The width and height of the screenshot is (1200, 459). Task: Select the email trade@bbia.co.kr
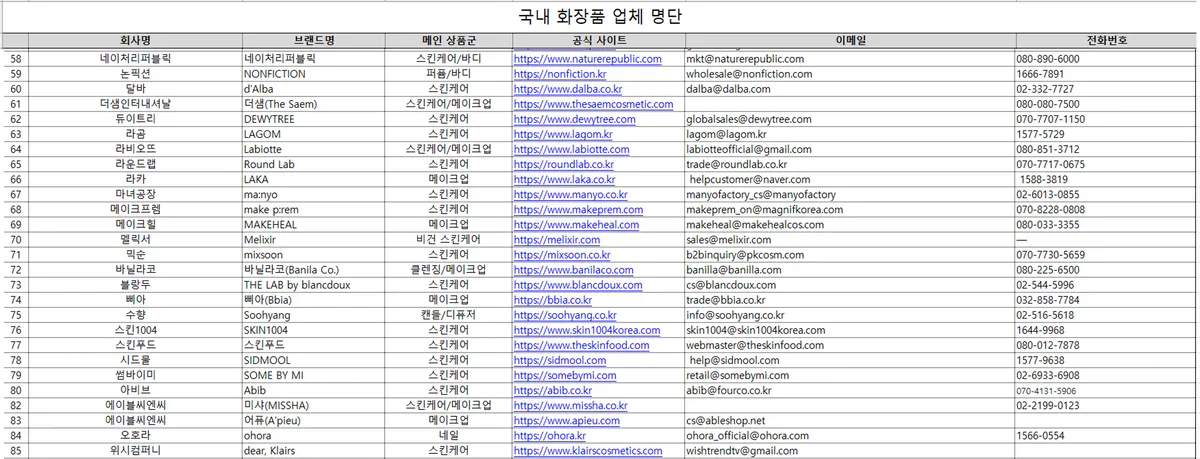tap(849, 300)
